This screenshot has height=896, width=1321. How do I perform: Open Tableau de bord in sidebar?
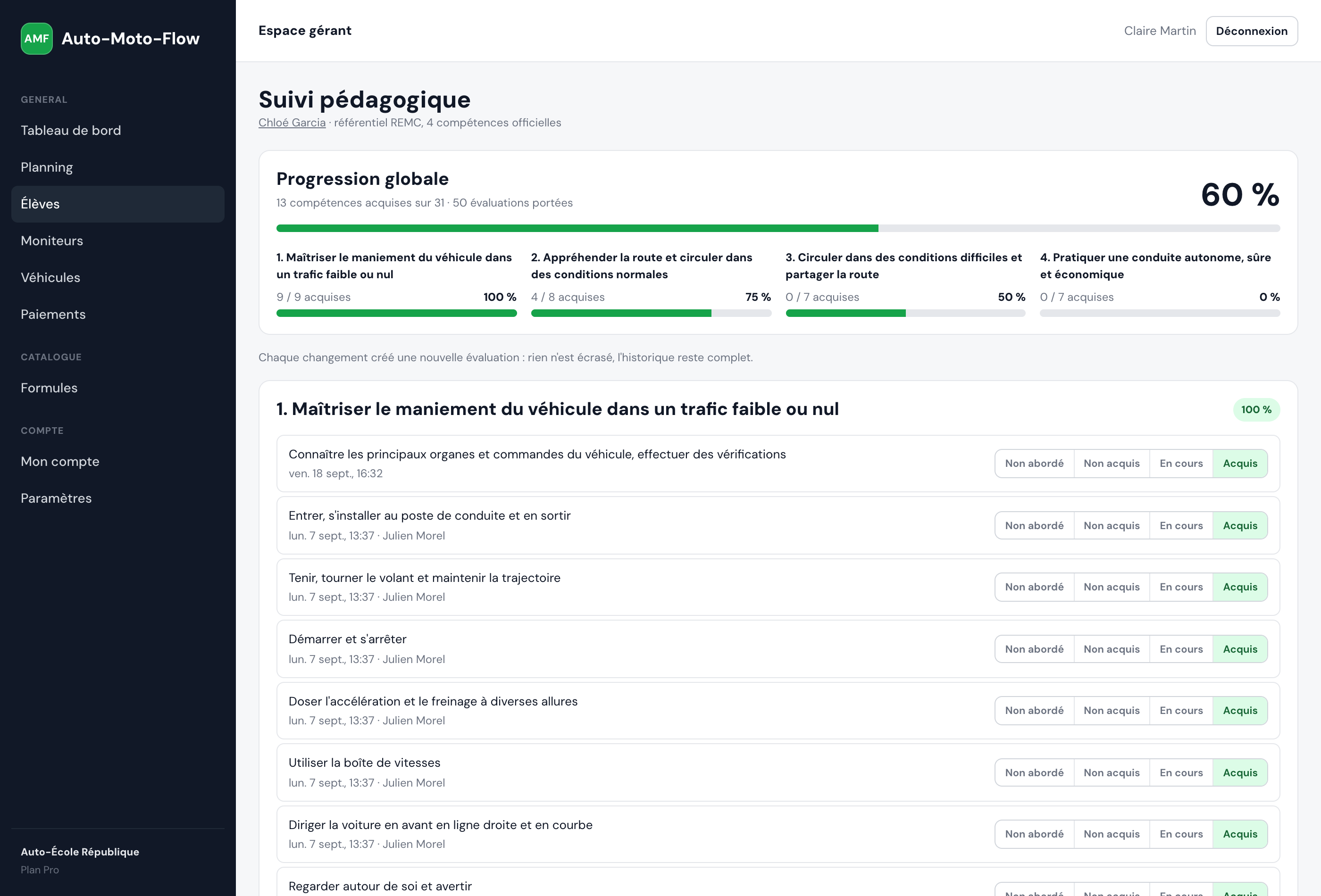pyautogui.click(x=117, y=131)
